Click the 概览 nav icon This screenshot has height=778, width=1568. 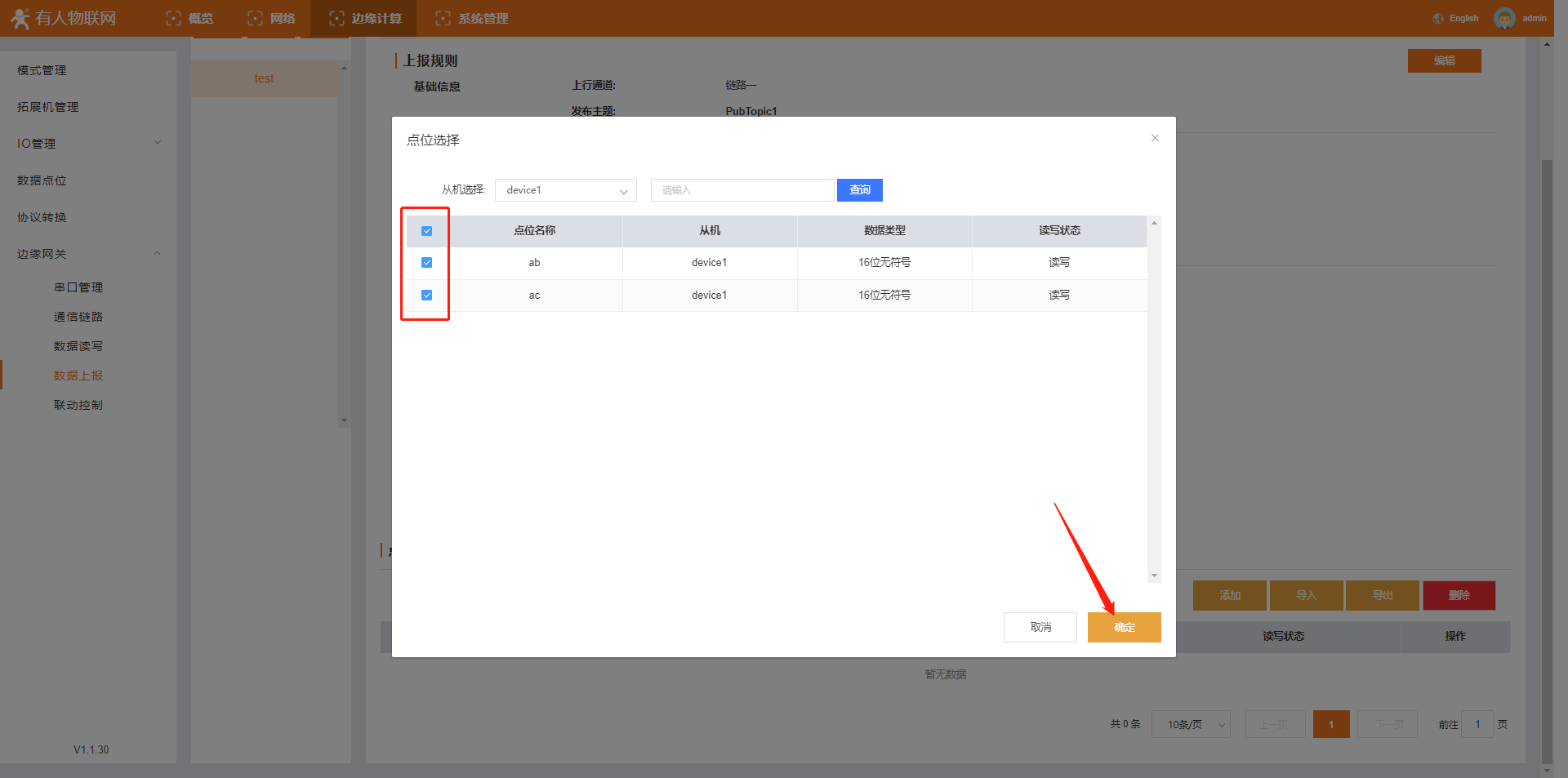[x=173, y=18]
